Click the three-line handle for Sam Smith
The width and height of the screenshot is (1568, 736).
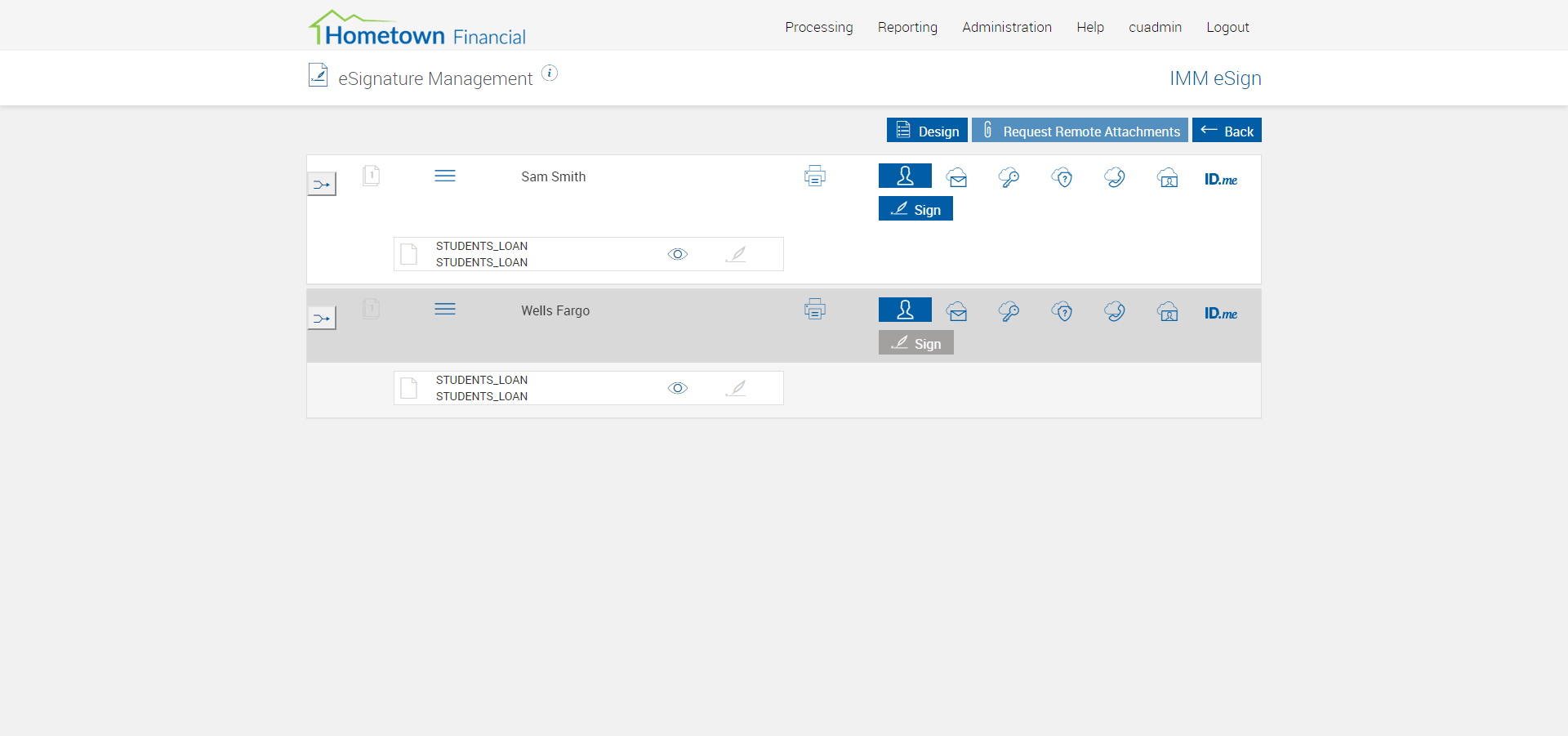coord(445,176)
